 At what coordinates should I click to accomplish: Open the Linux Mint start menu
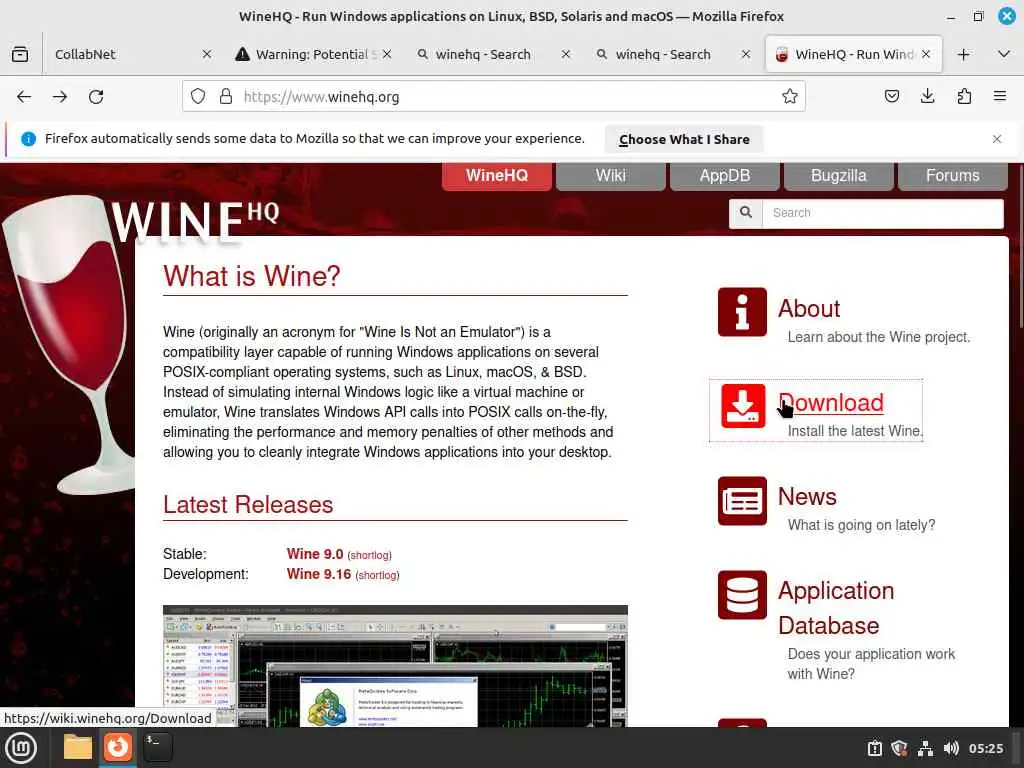click(21, 748)
